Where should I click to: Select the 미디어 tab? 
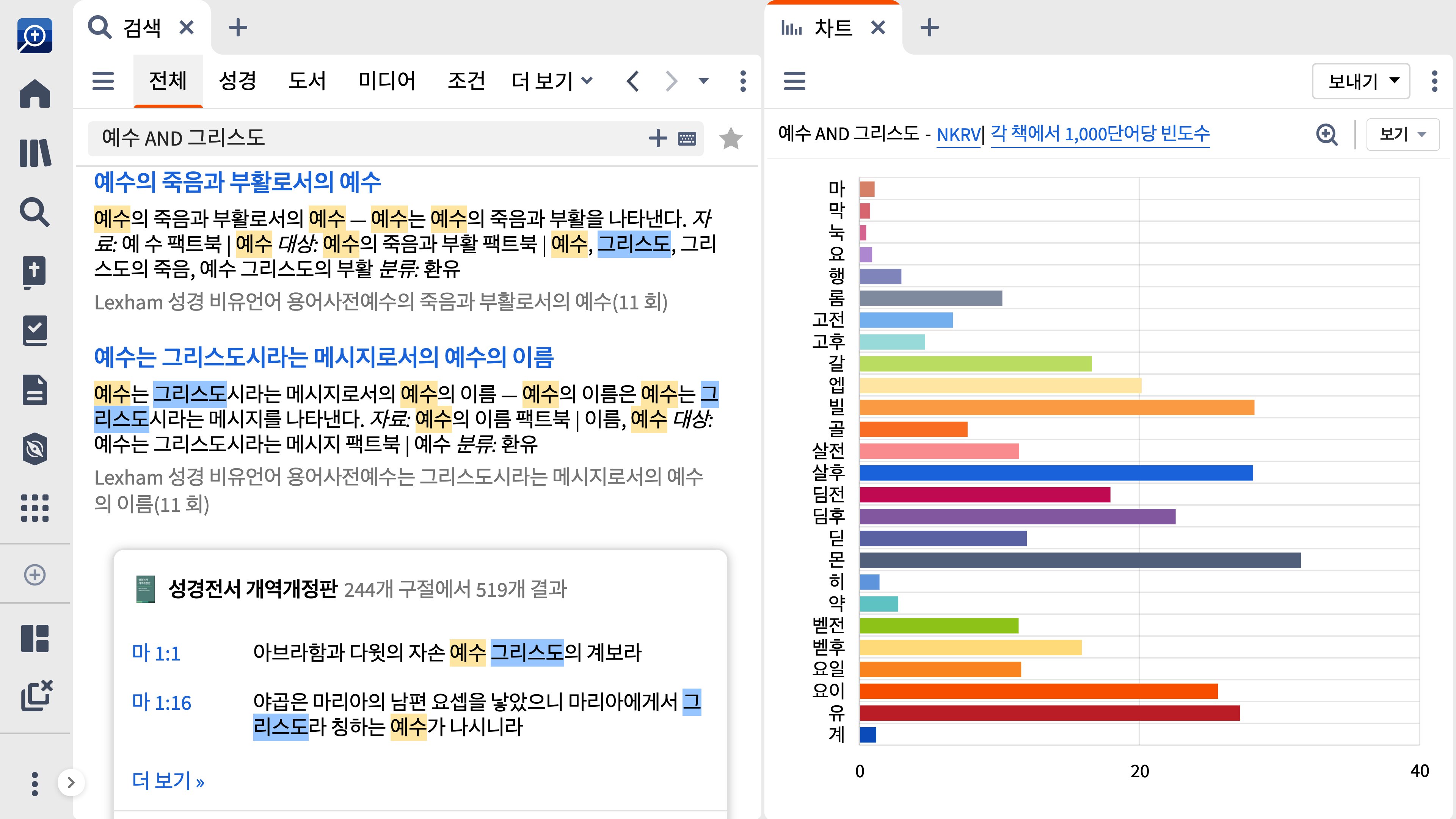pyautogui.click(x=387, y=81)
